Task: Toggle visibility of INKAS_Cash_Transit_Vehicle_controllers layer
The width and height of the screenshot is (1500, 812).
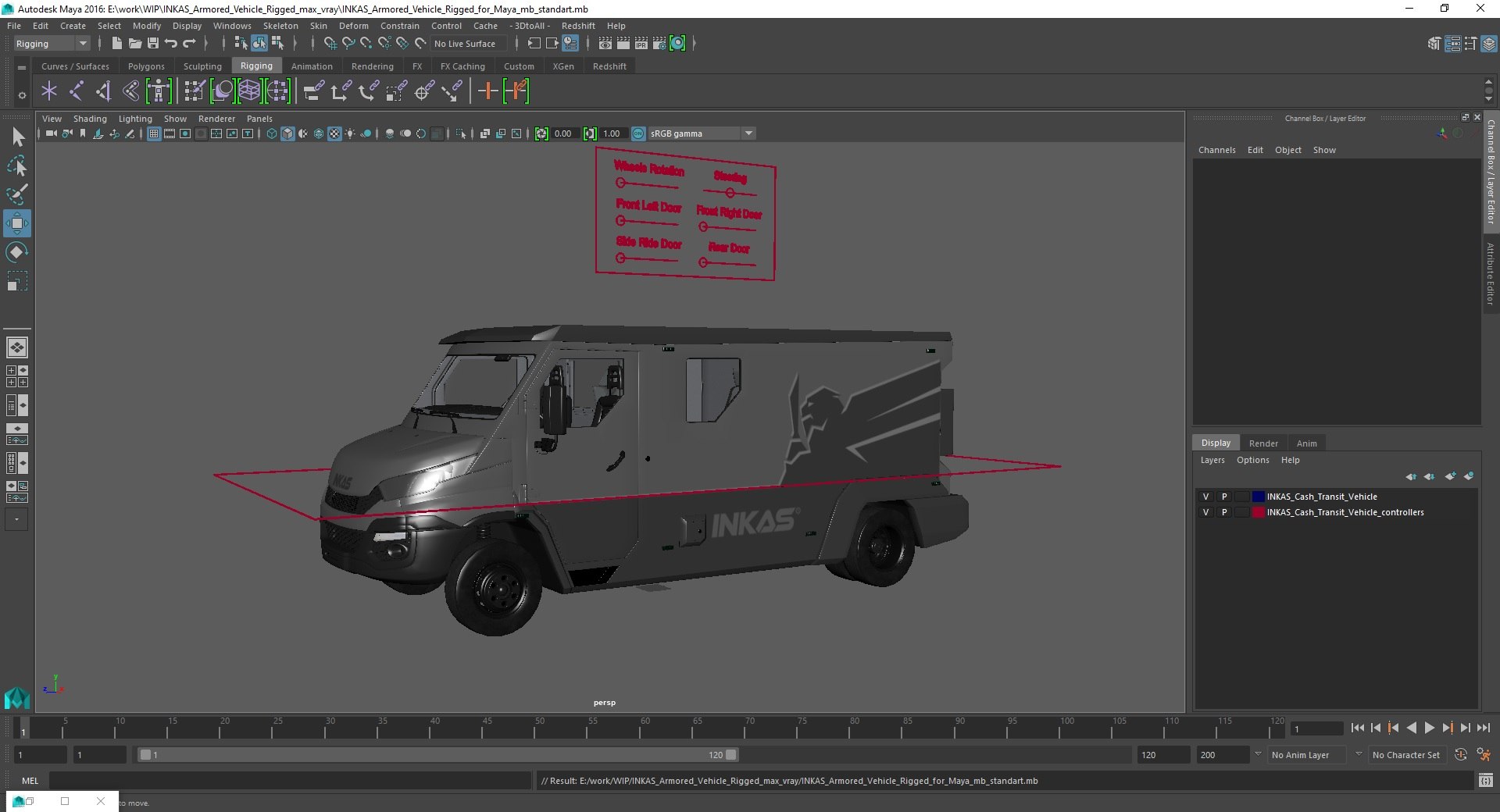Action: [x=1206, y=512]
